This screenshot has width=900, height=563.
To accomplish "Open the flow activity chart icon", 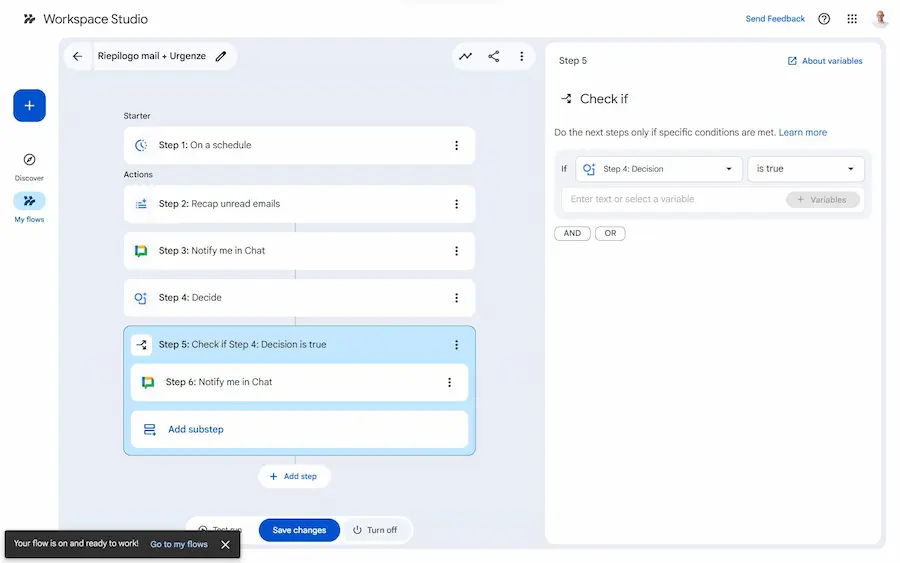I will (466, 57).
